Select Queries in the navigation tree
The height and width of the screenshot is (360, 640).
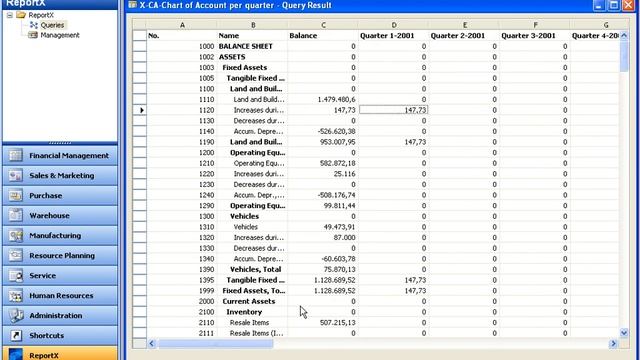52,25
